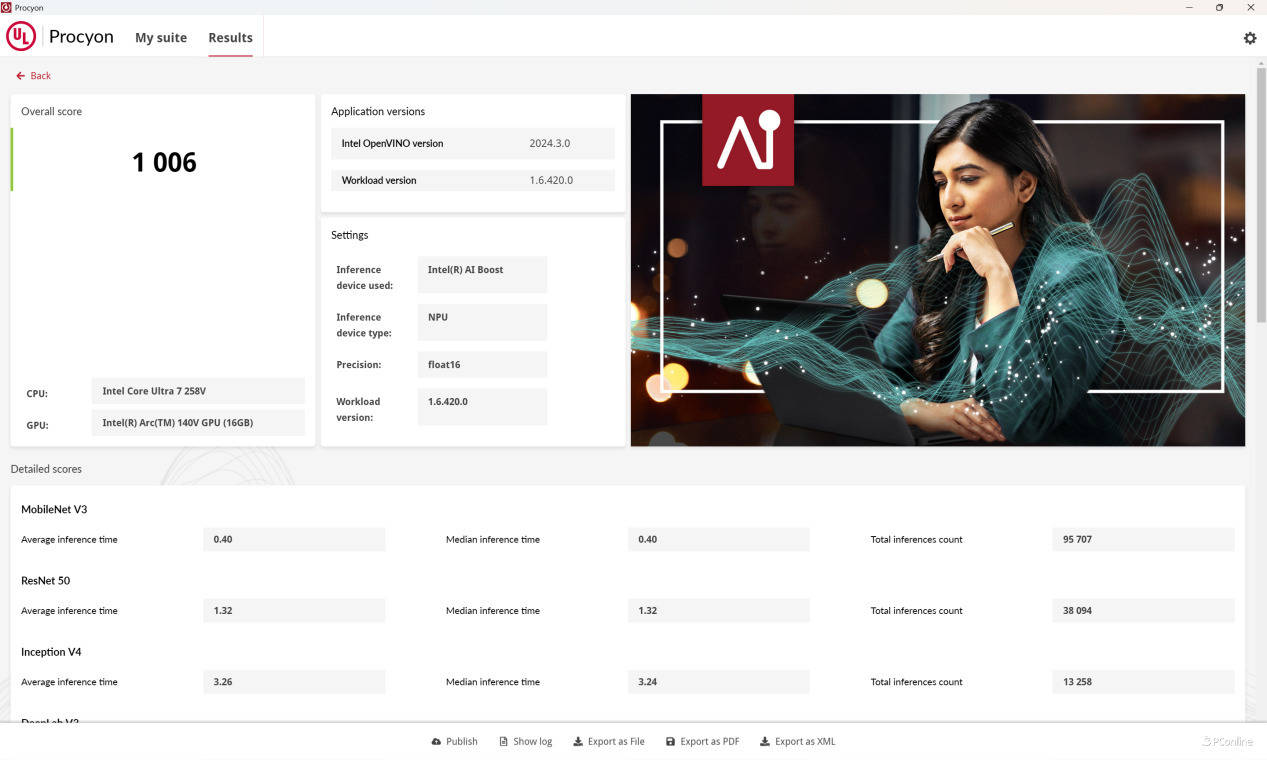The height and width of the screenshot is (760, 1267).
Task: Select the Results tab
Action: click(x=230, y=38)
